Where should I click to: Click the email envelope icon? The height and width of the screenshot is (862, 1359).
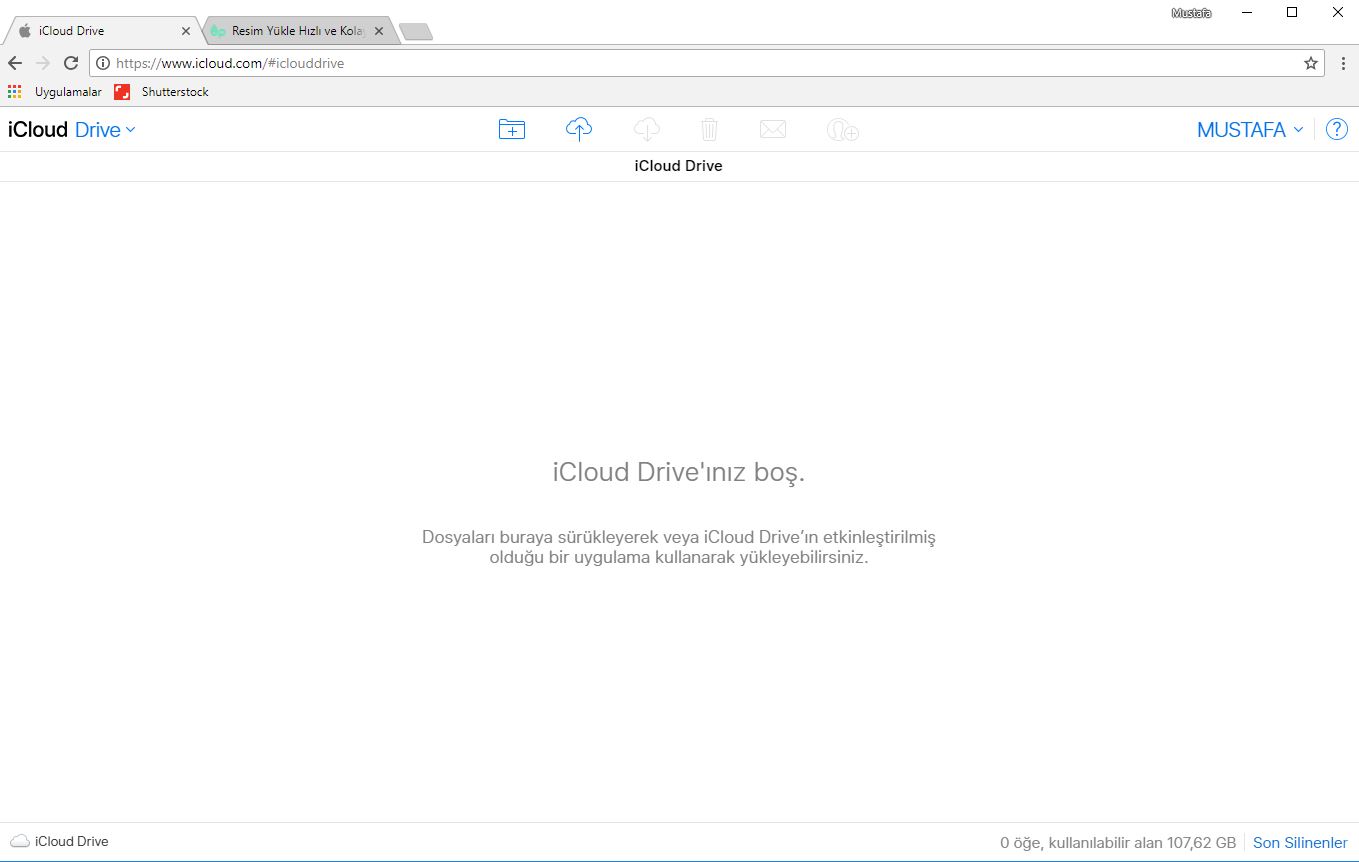point(772,129)
